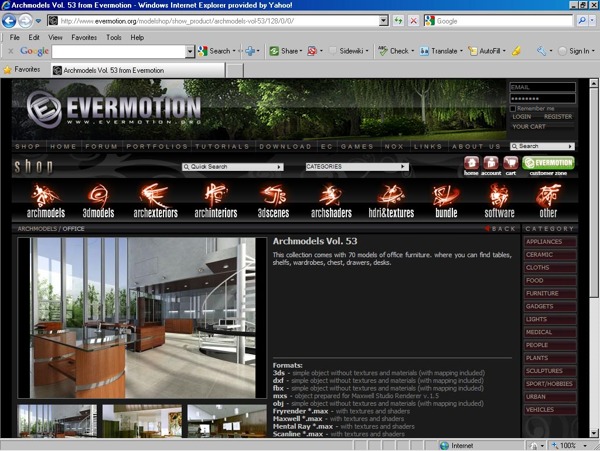Select the Archmodels Vol. 53 browser tab
The image size is (600, 451).
point(138,70)
